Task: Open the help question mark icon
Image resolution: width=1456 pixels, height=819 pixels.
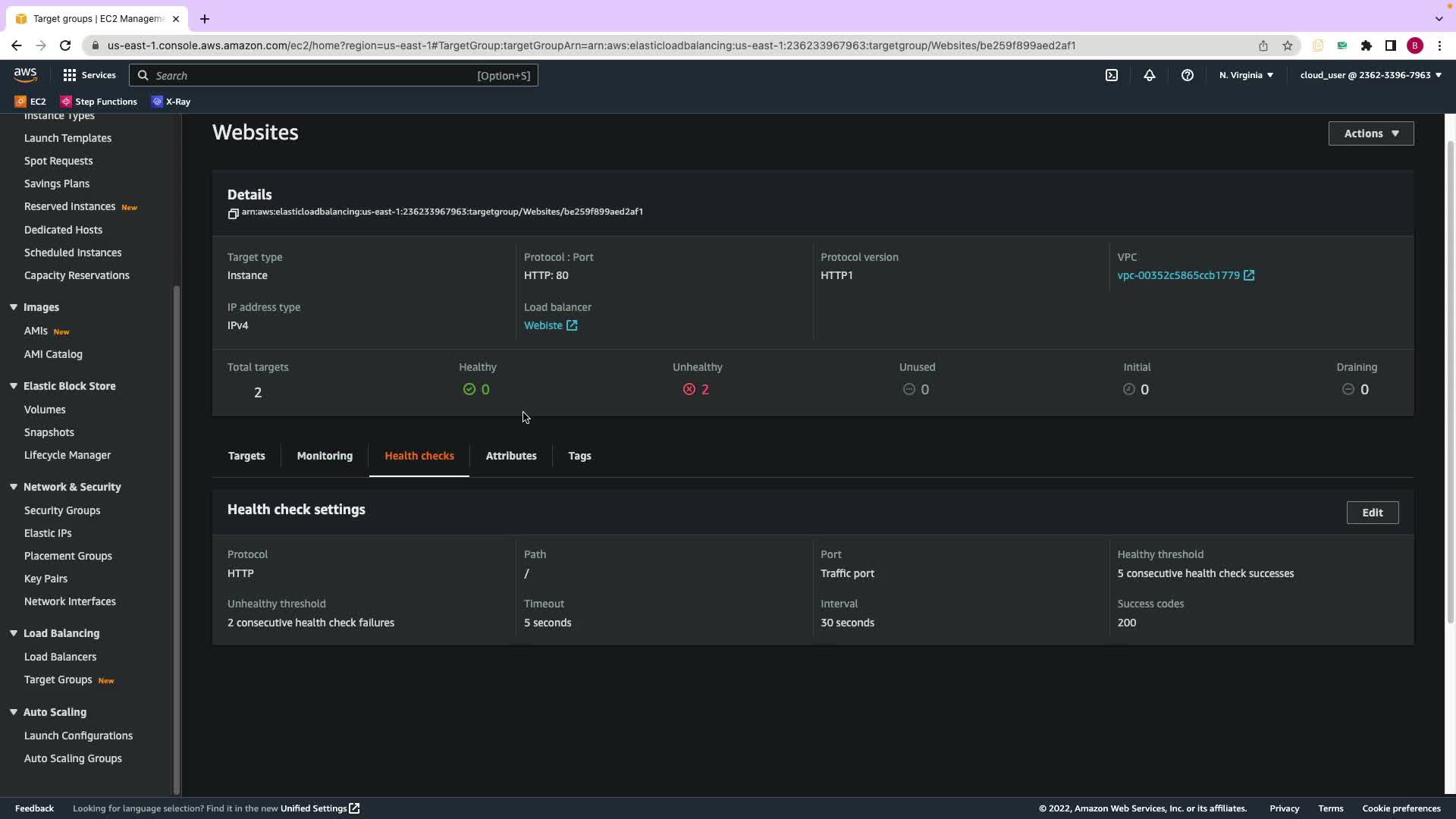Action: [x=1188, y=75]
